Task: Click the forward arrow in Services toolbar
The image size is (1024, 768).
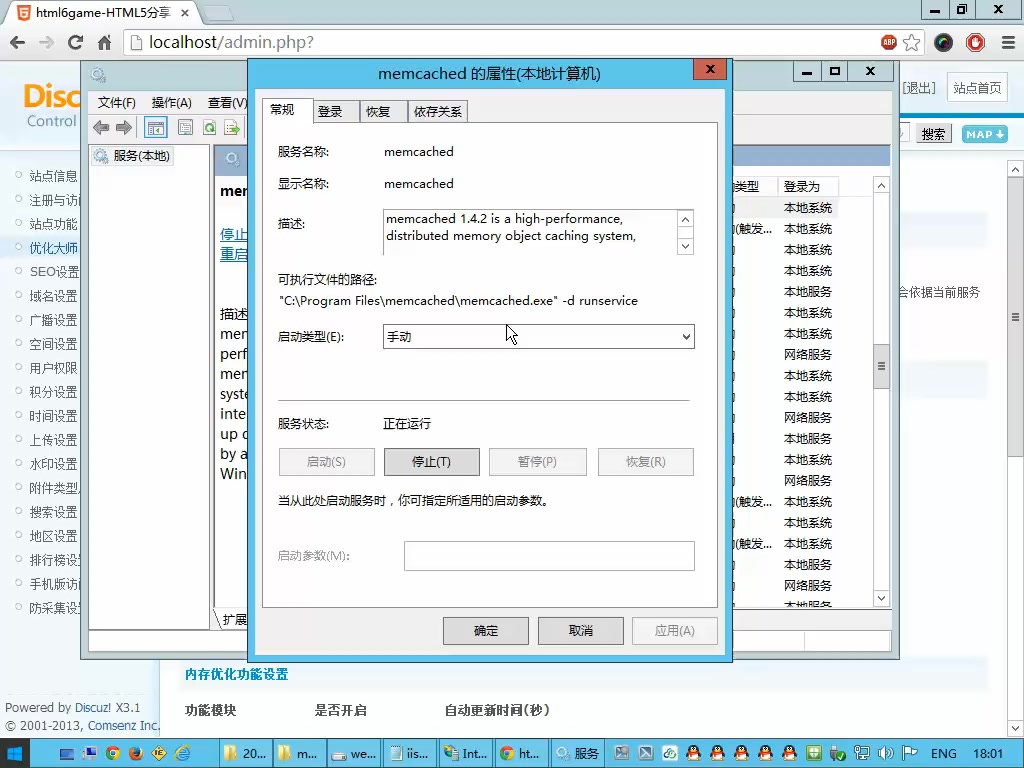Action: pos(123,127)
